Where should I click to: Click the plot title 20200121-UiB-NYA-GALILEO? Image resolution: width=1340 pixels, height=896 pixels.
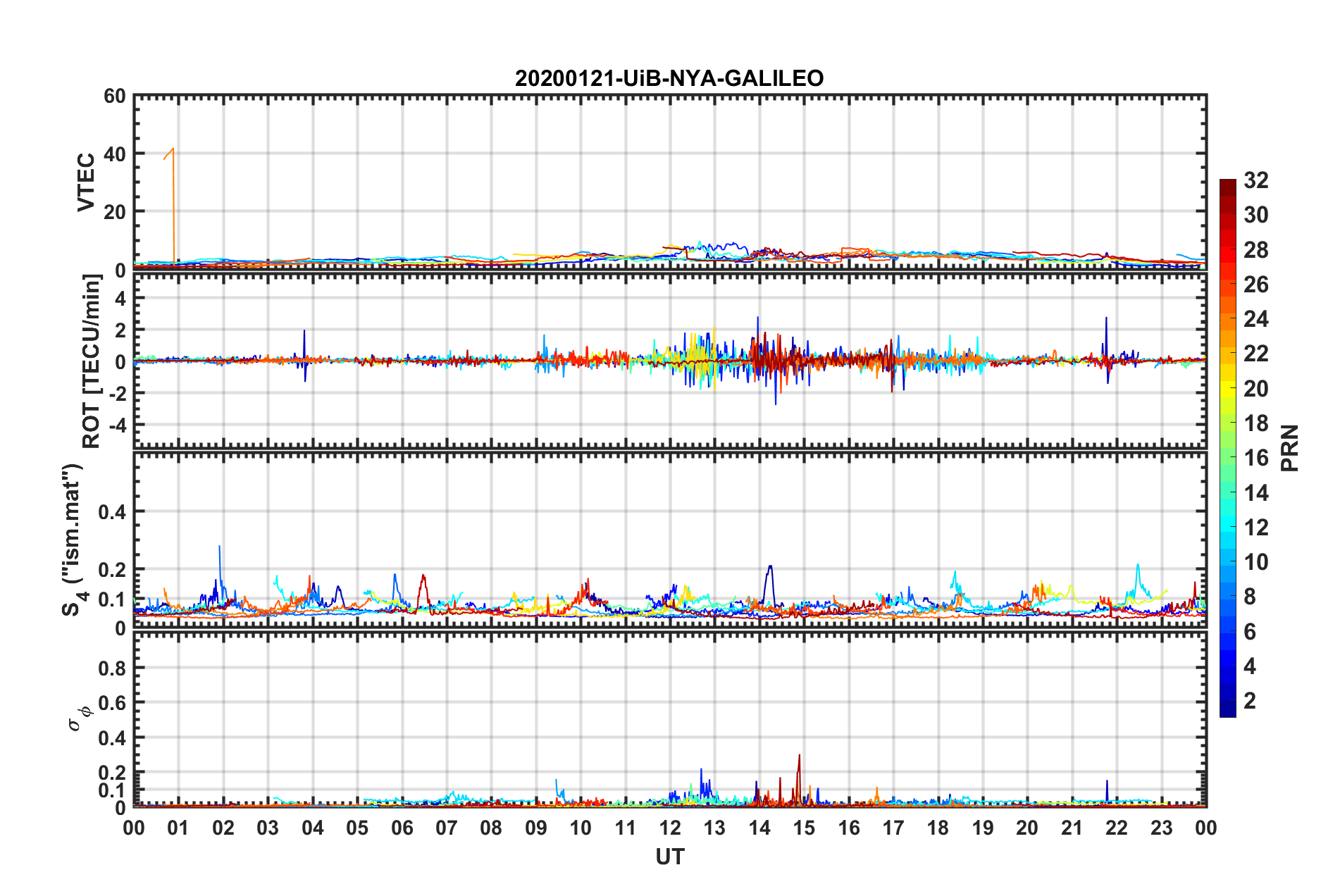pos(669,78)
